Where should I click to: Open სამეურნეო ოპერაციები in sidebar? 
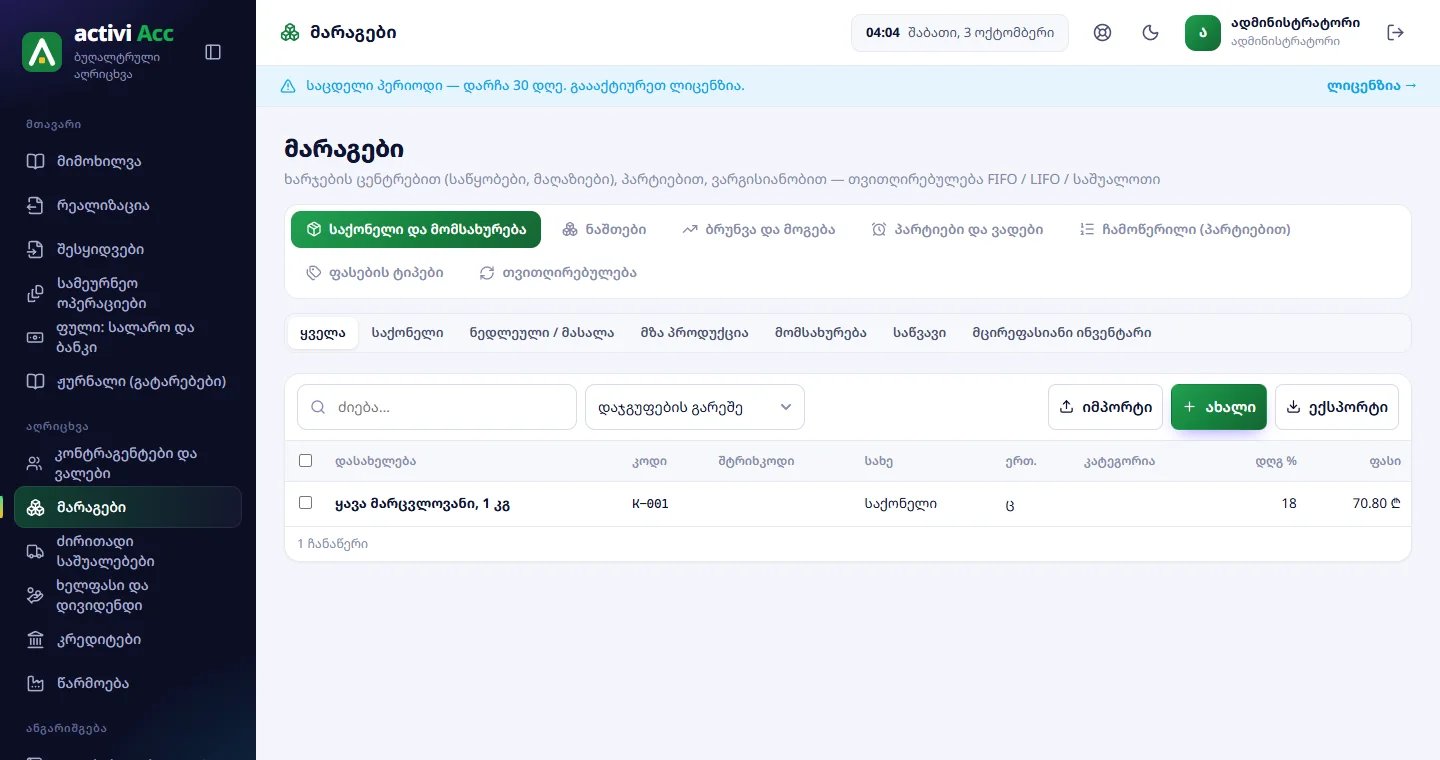pos(128,294)
